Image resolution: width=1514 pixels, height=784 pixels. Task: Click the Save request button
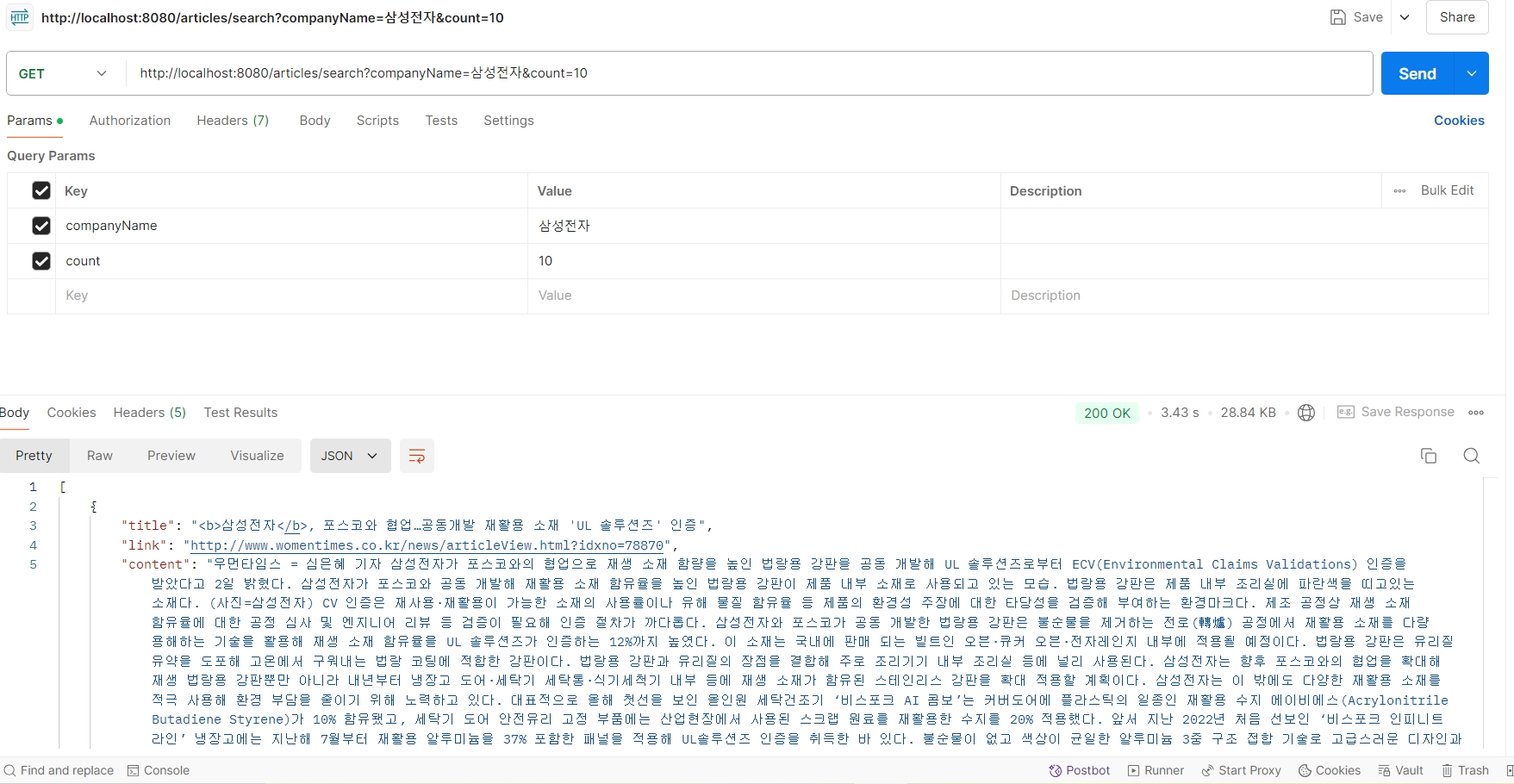click(1357, 17)
